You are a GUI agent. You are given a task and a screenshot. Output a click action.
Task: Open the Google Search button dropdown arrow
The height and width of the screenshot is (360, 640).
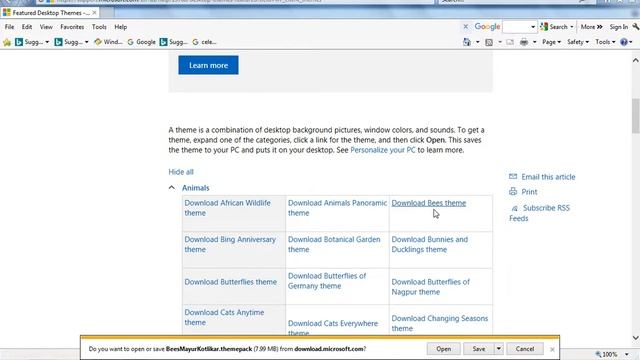(x=571, y=27)
